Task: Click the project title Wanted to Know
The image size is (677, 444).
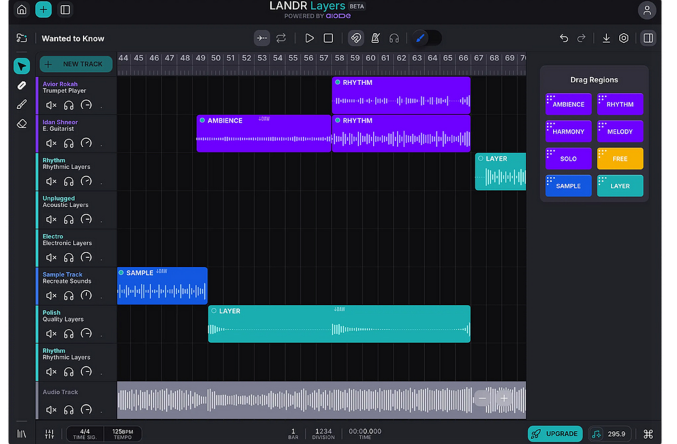Action: point(73,38)
